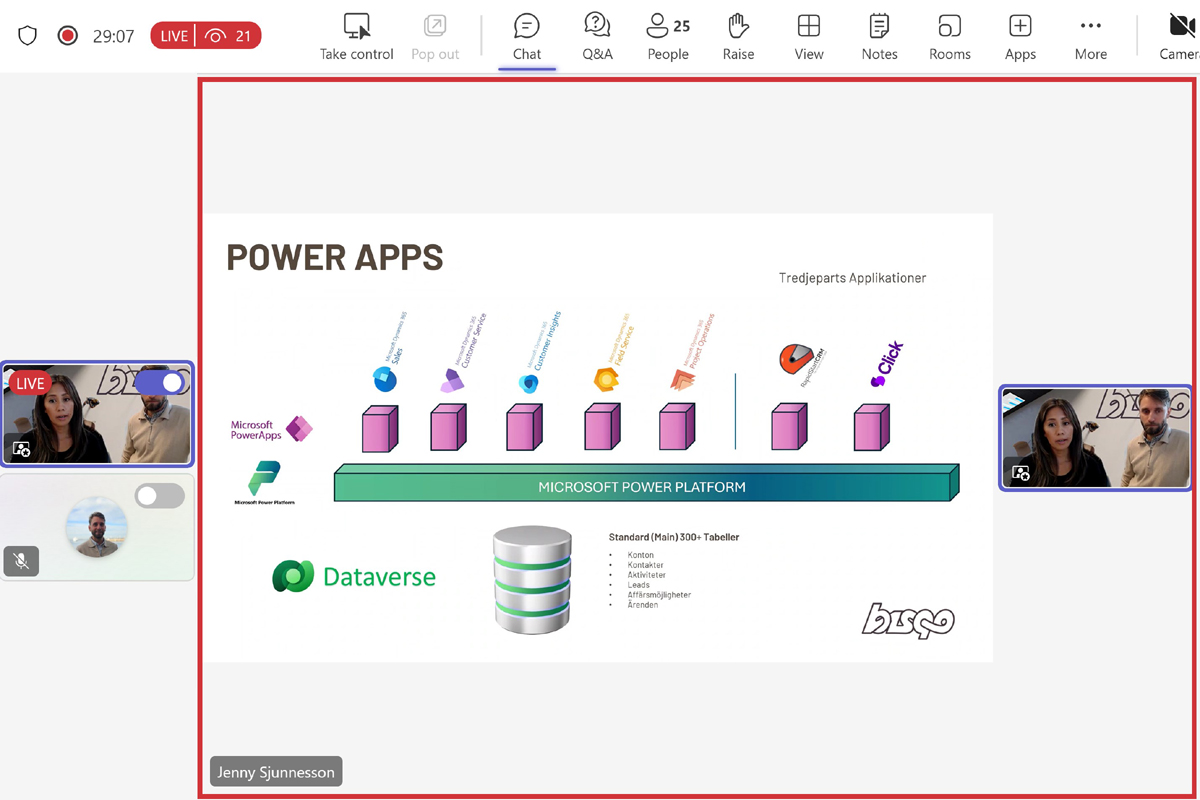This screenshot has height=800, width=1200.
Task: Open the Apps button
Action: tap(1019, 37)
